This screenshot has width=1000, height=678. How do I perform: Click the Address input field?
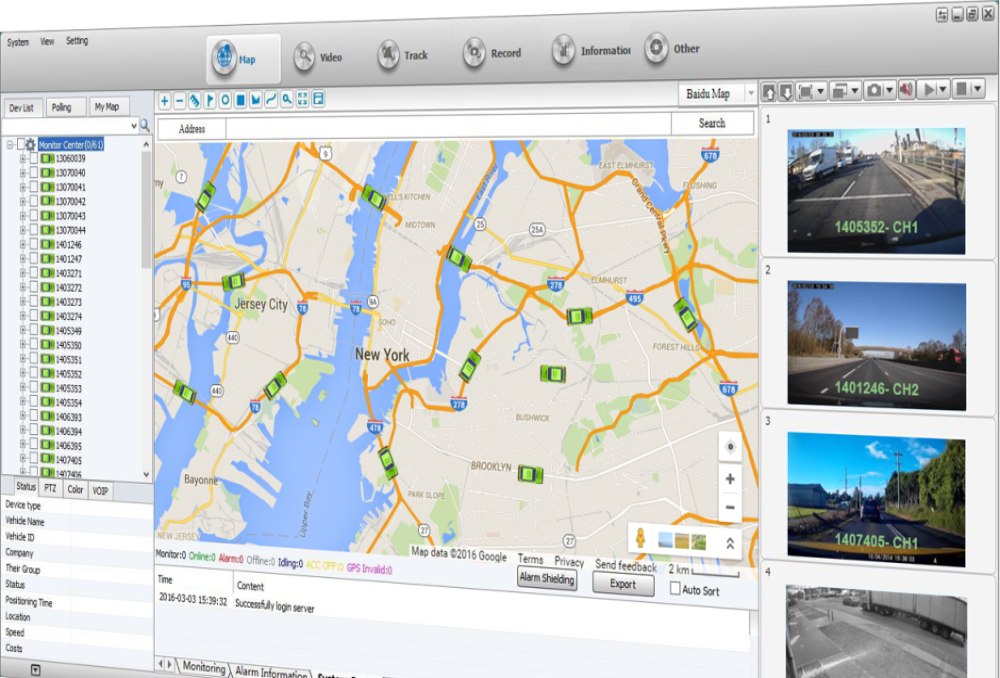pyautogui.click(x=448, y=127)
